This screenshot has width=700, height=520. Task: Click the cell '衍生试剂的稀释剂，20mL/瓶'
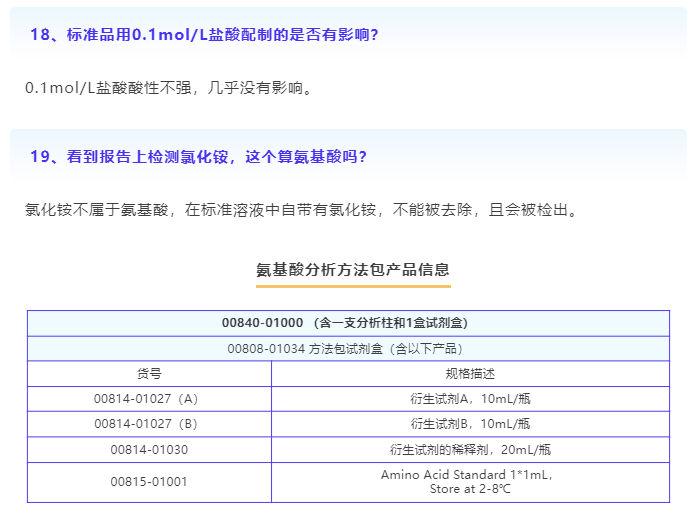(x=469, y=450)
